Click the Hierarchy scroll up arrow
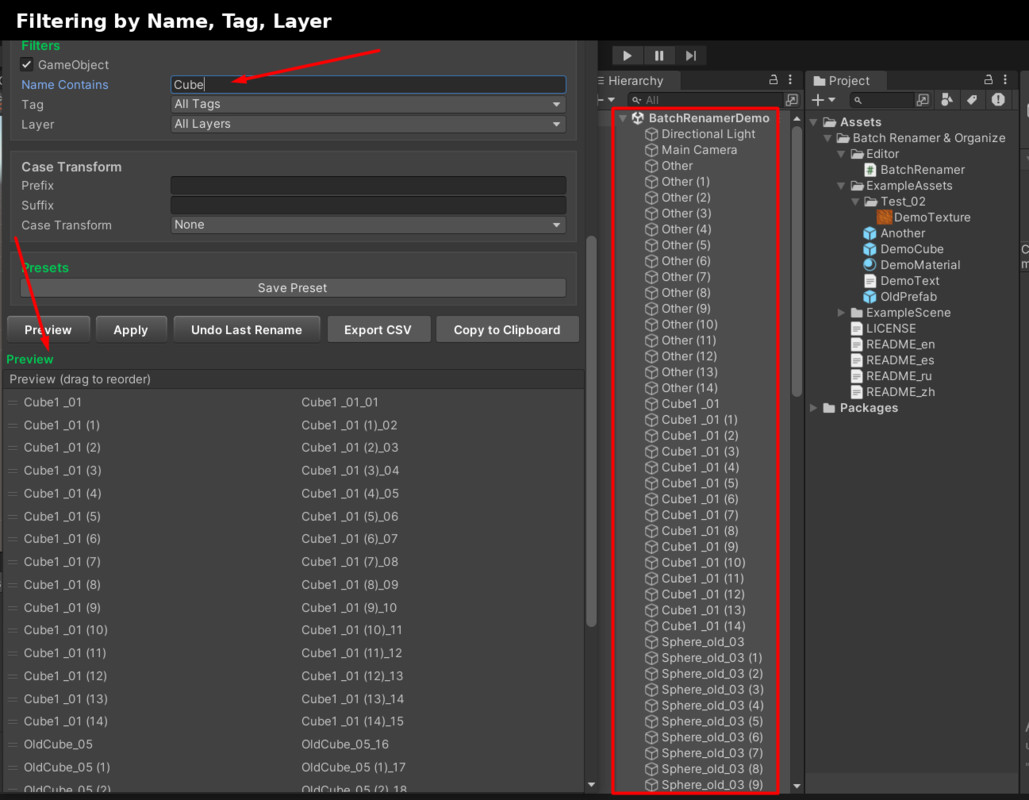Image resolution: width=1029 pixels, height=800 pixels. click(797, 119)
